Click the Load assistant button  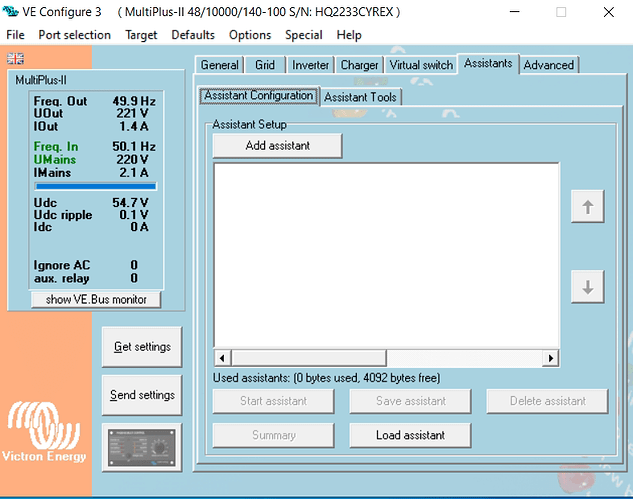tap(410, 435)
